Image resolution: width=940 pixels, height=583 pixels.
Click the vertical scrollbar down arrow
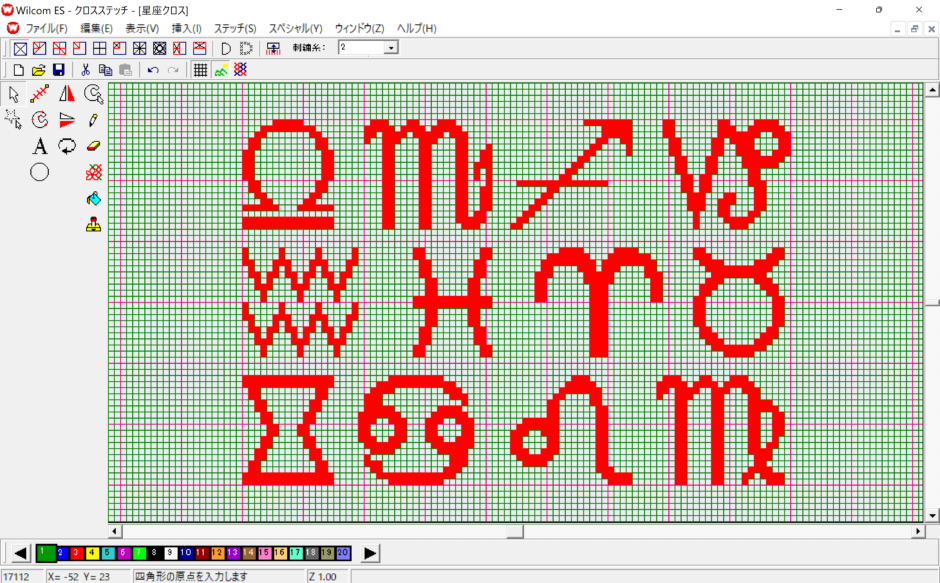(932, 515)
